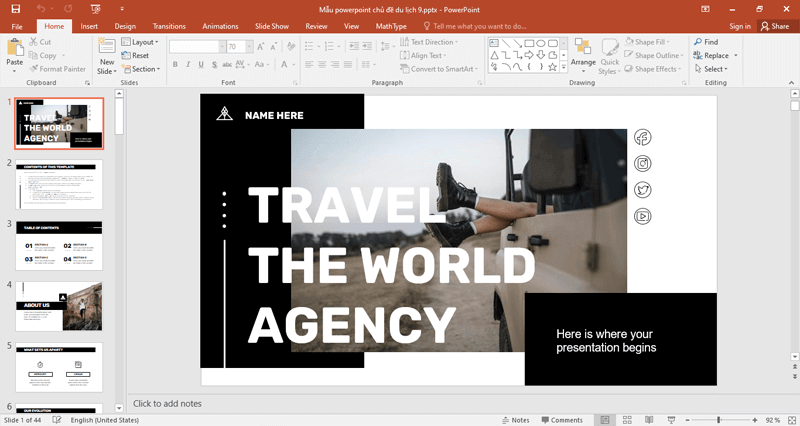800x426 pixels.
Task: Click the Start From Beginning presentation icon
Action: [x=95, y=9]
